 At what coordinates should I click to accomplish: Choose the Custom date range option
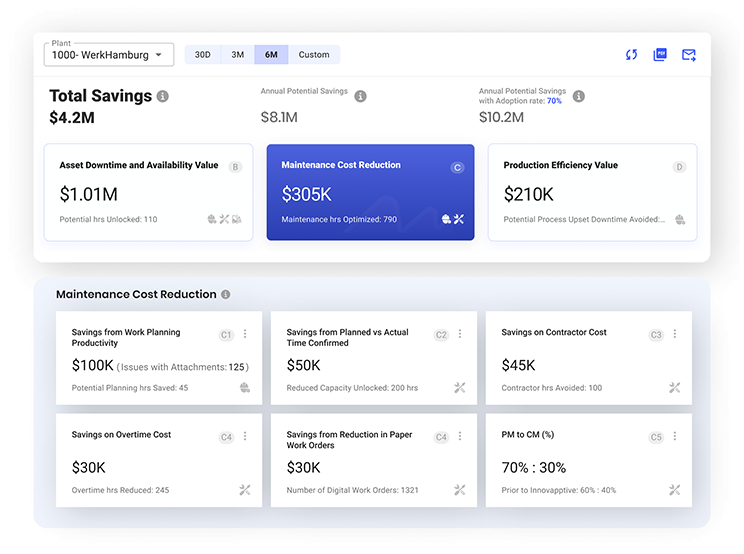[314, 55]
